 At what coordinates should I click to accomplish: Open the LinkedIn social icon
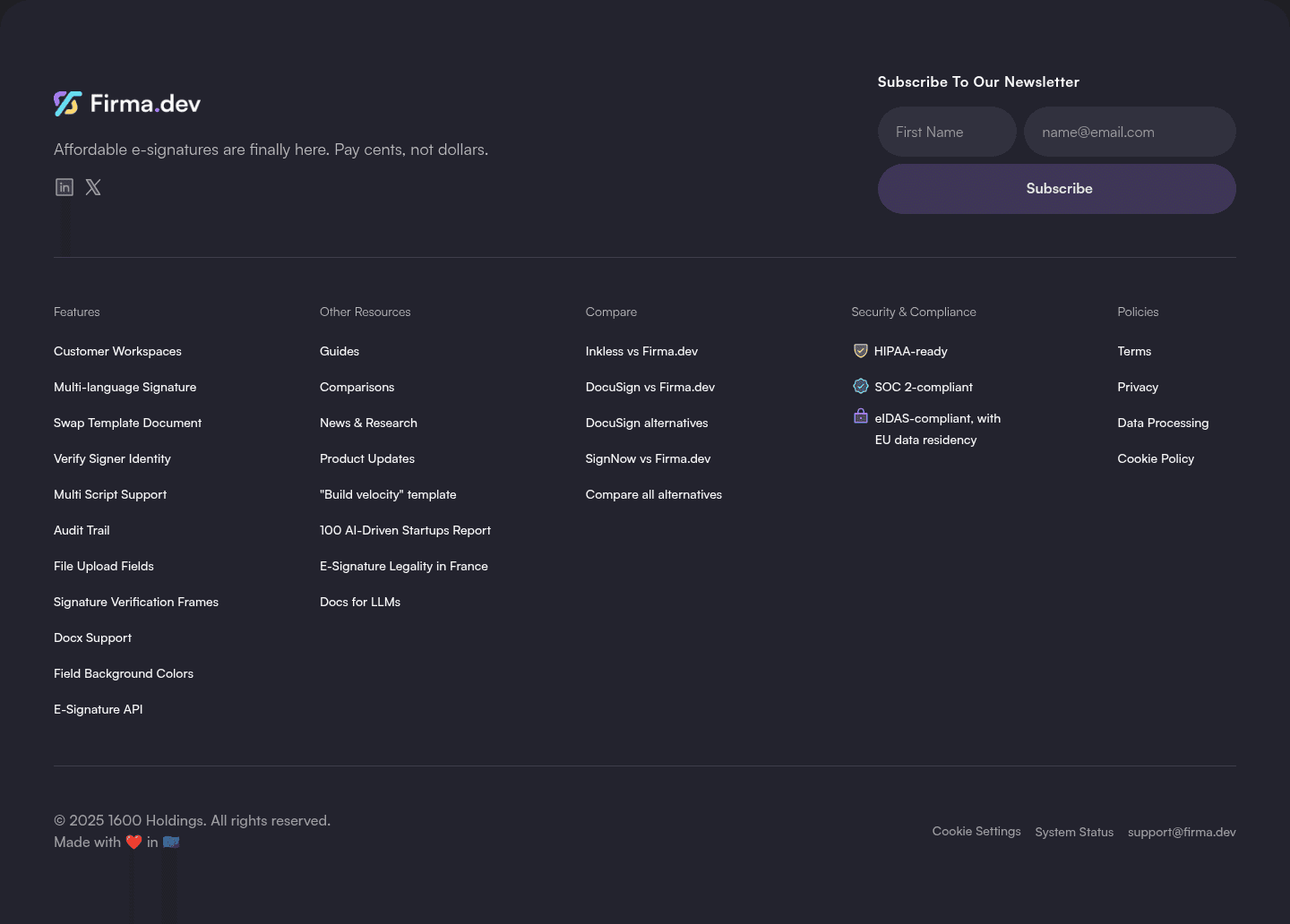(64, 187)
